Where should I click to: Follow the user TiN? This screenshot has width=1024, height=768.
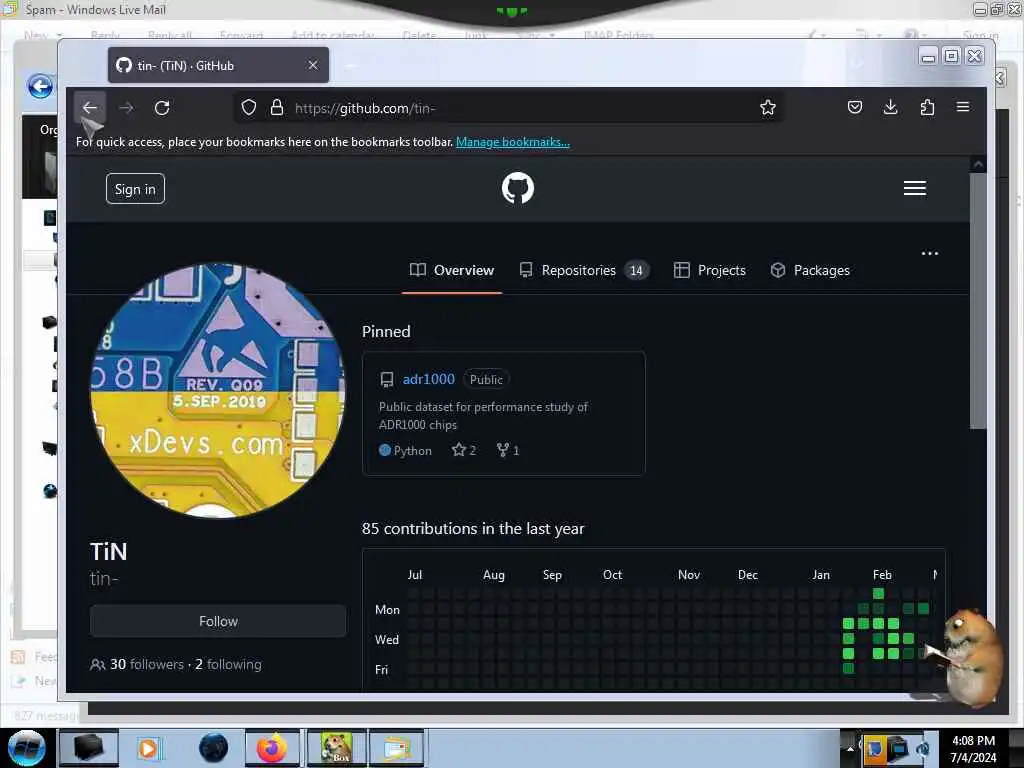pos(218,621)
